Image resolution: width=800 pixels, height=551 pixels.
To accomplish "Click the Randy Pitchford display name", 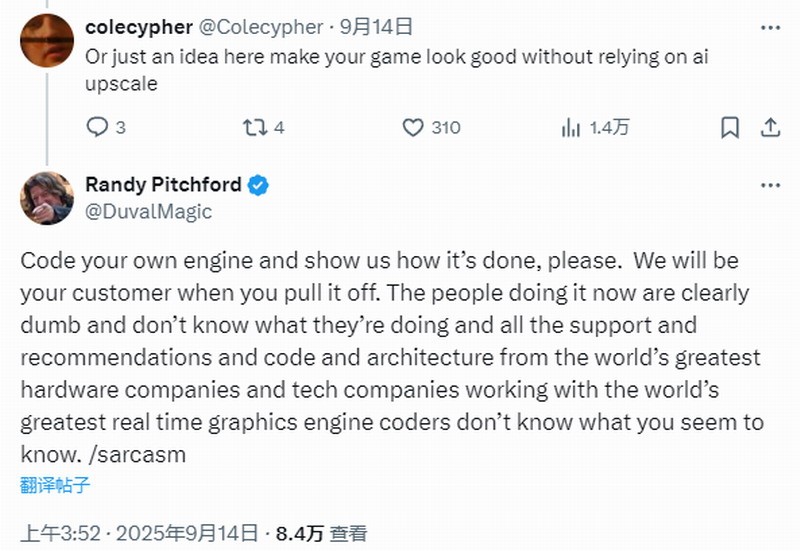I will [x=163, y=185].
